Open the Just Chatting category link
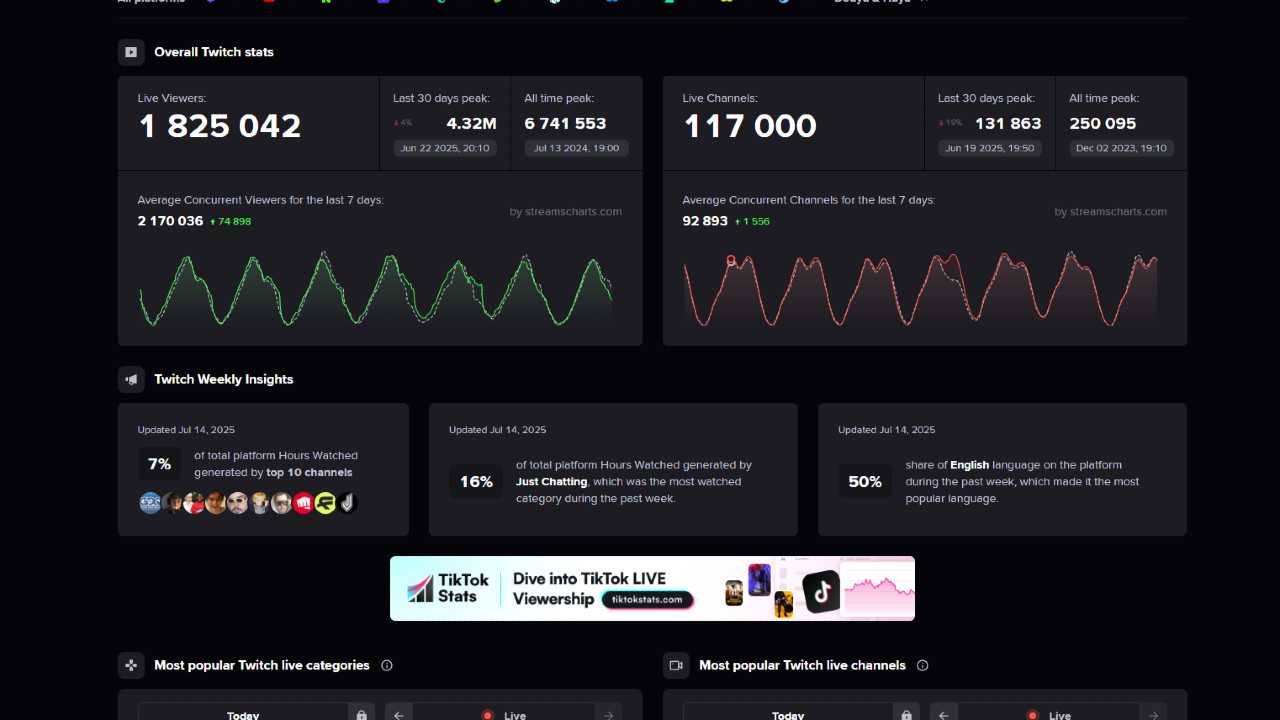This screenshot has width=1280, height=720. 551,482
